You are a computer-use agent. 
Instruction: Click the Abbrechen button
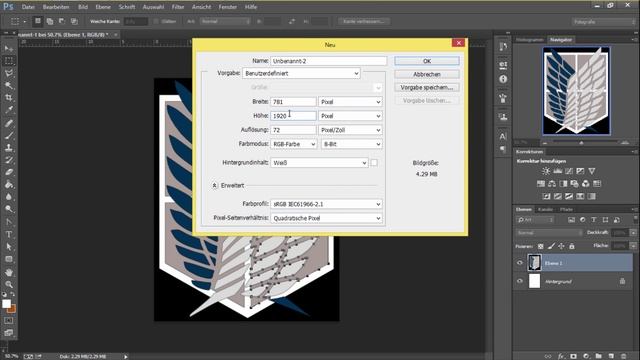[427, 74]
